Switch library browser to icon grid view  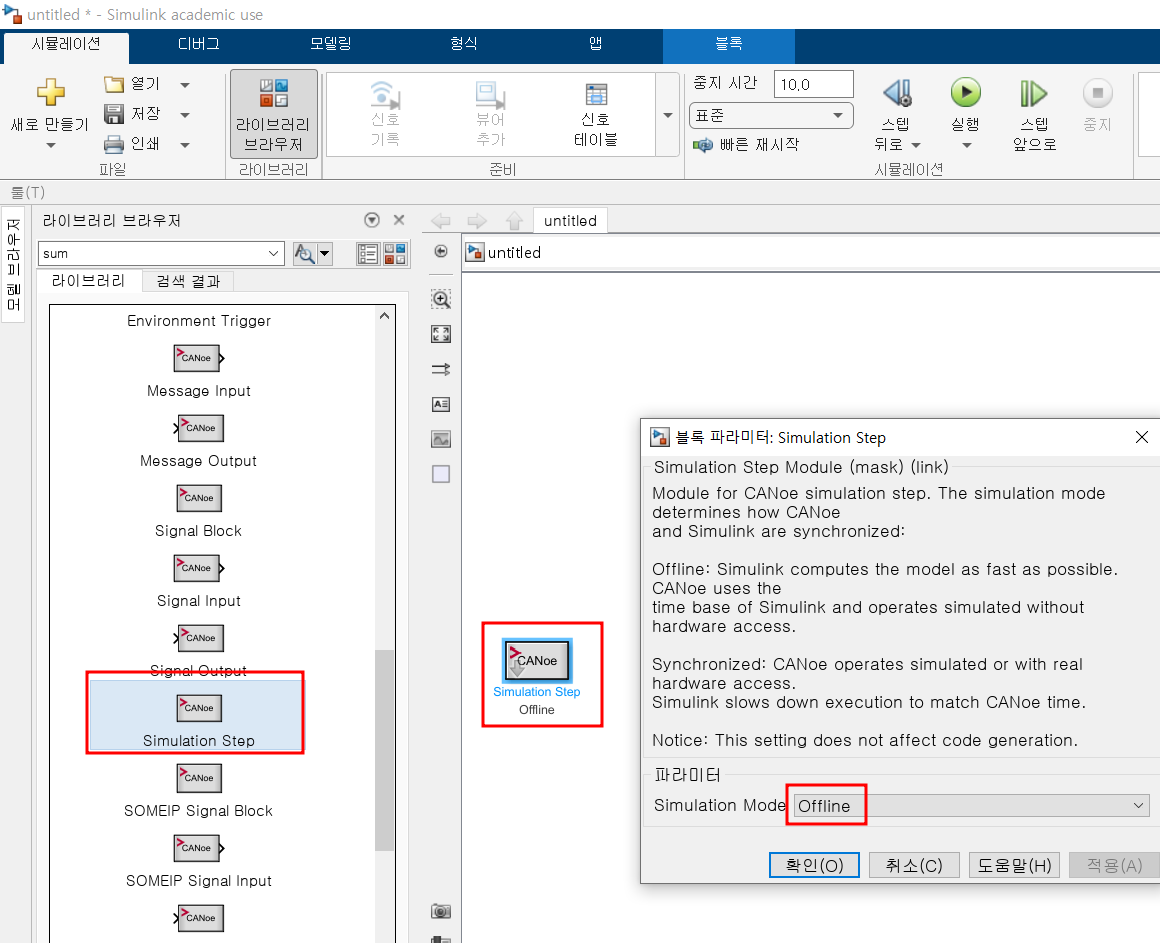(395, 254)
